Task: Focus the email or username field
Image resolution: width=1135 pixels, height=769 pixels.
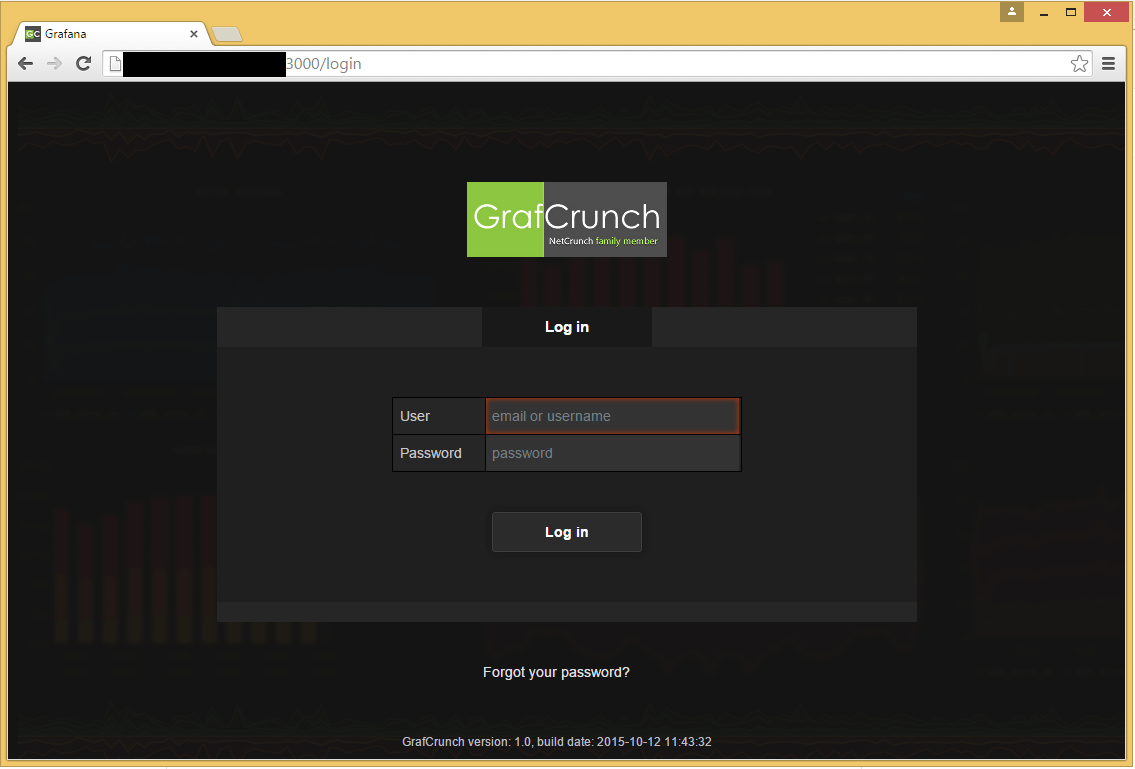Action: [612, 416]
